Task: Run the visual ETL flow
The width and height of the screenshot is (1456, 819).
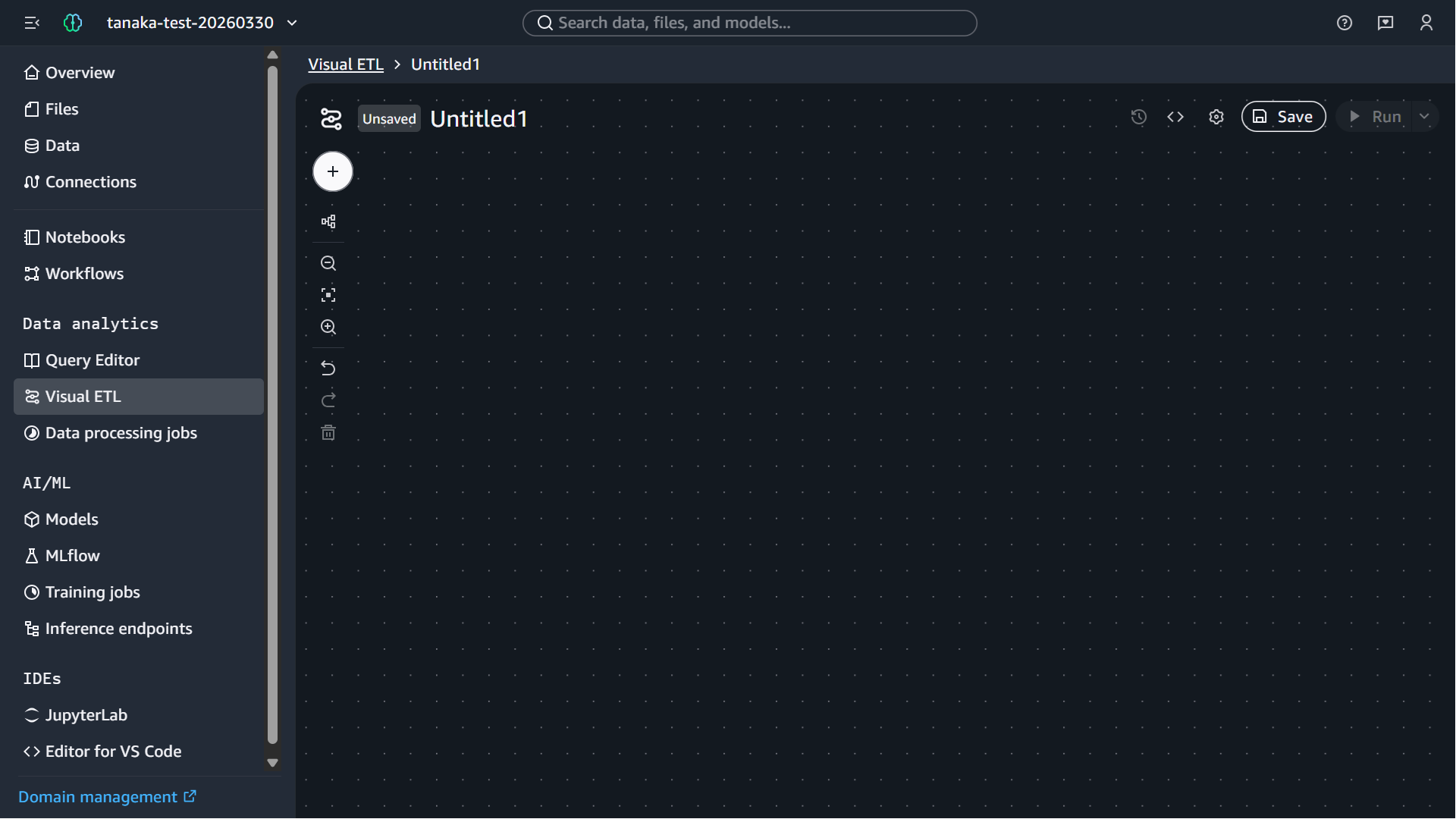Action: 1373,117
